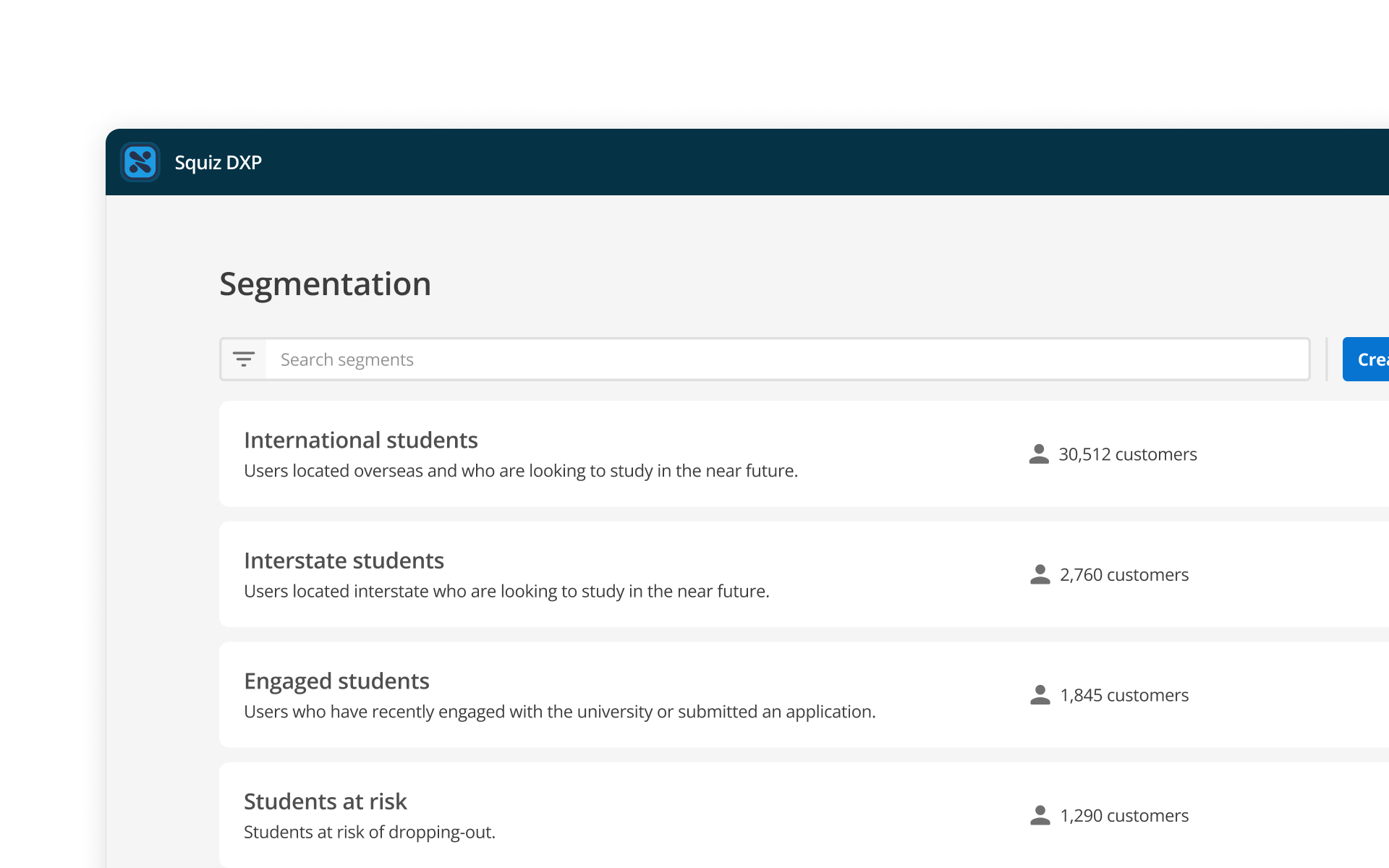This screenshot has width=1389, height=868.
Task: Open Engaged students segment
Action: [336, 681]
